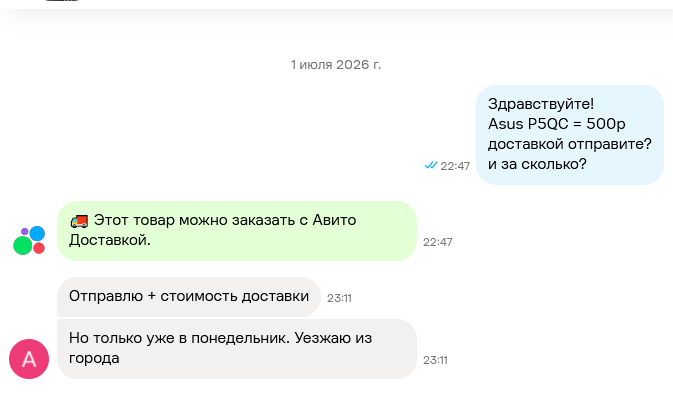673x406 pixels.
Task: Select the "Asus P5QC = 500р" line
Action: click(557, 124)
